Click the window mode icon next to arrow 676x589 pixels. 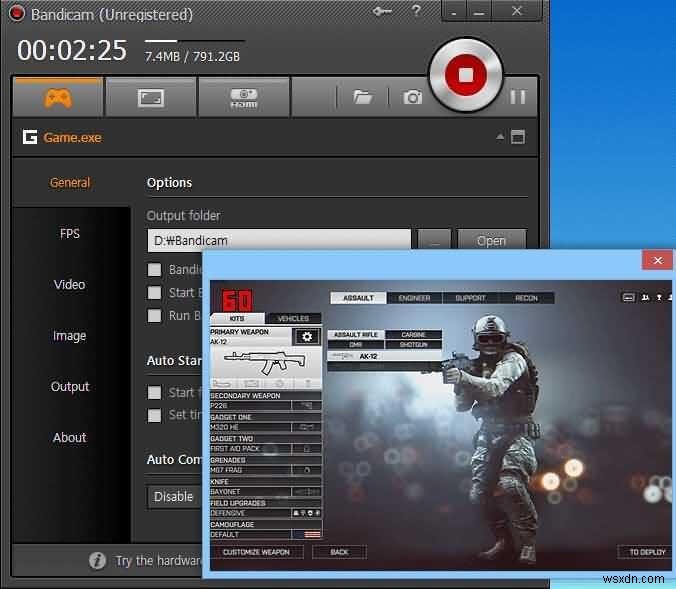518,137
